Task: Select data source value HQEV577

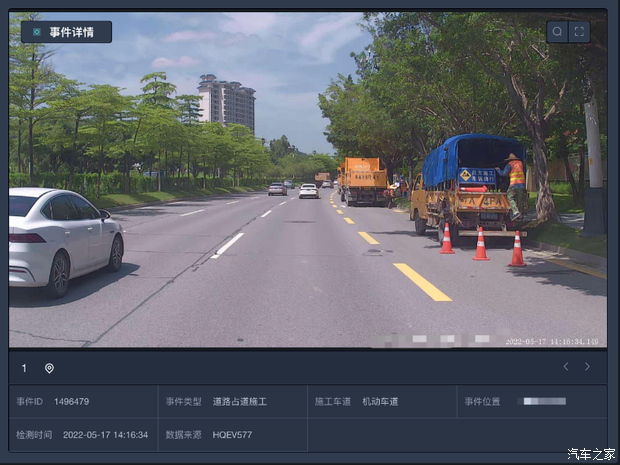Action: [x=232, y=435]
